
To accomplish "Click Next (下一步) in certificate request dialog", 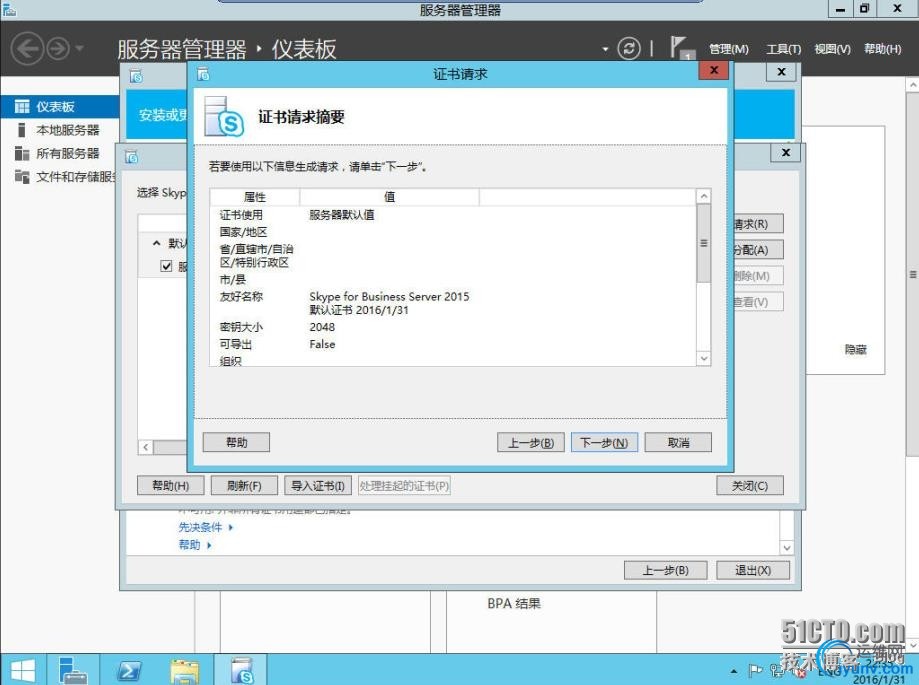I will coord(604,442).
